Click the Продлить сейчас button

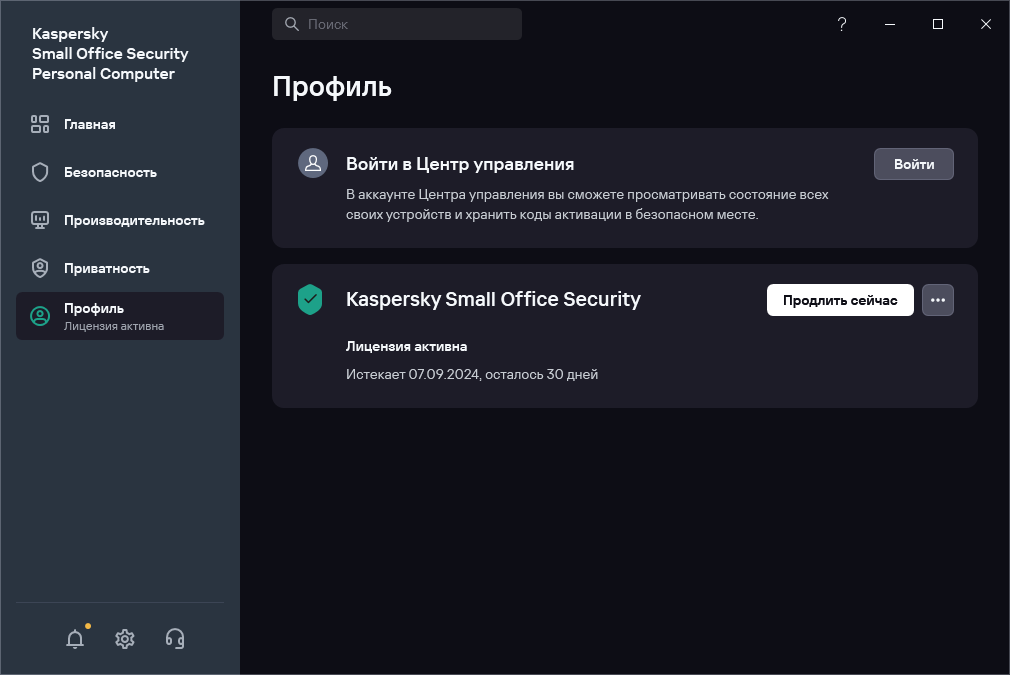(839, 300)
